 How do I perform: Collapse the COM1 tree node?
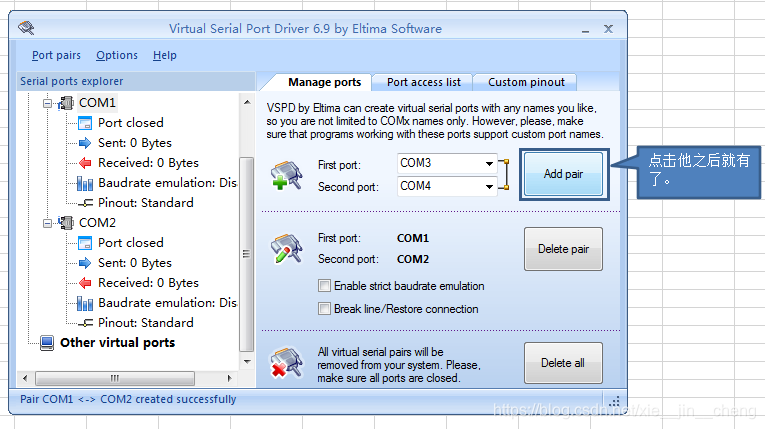point(47,103)
